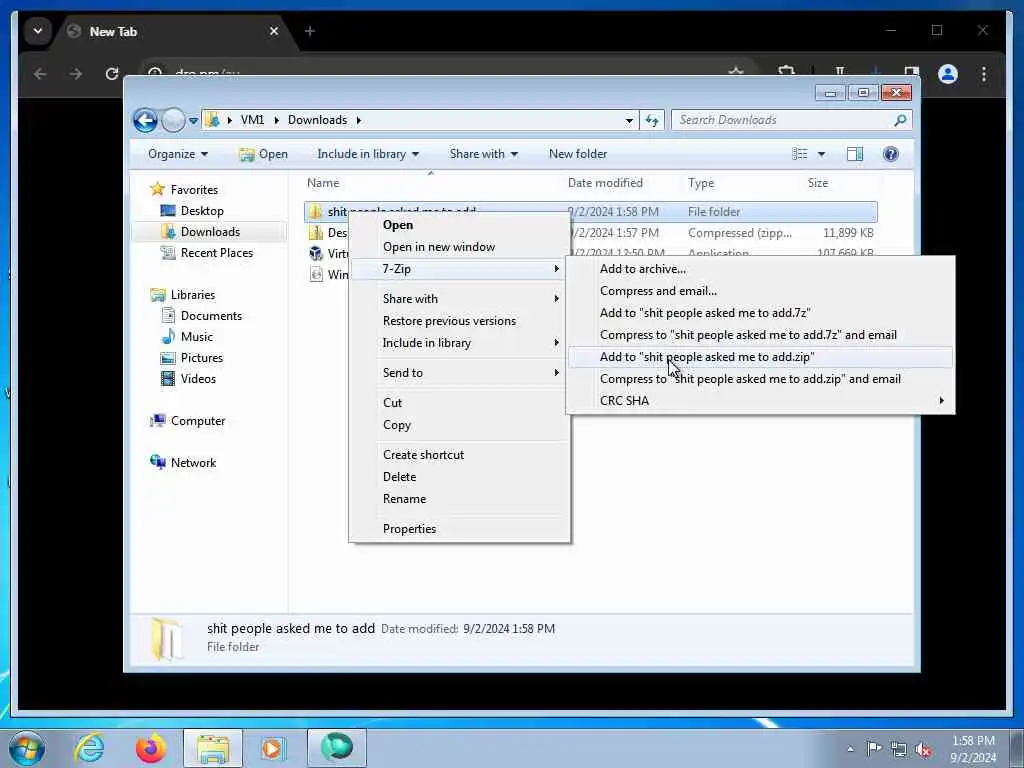This screenshot has width=1024, height=768.
Task: Sort by the Size column header
Action: click(818, 184)
